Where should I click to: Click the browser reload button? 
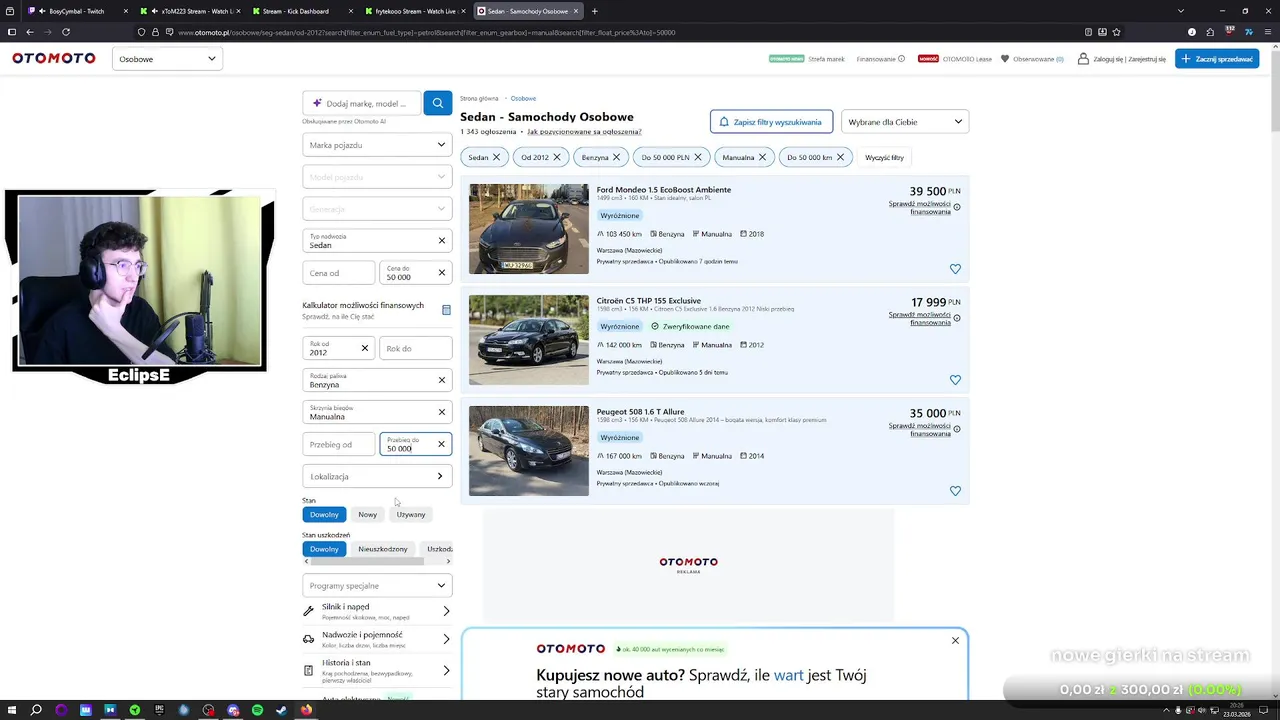pyautogui.click(x=66, y=32)
